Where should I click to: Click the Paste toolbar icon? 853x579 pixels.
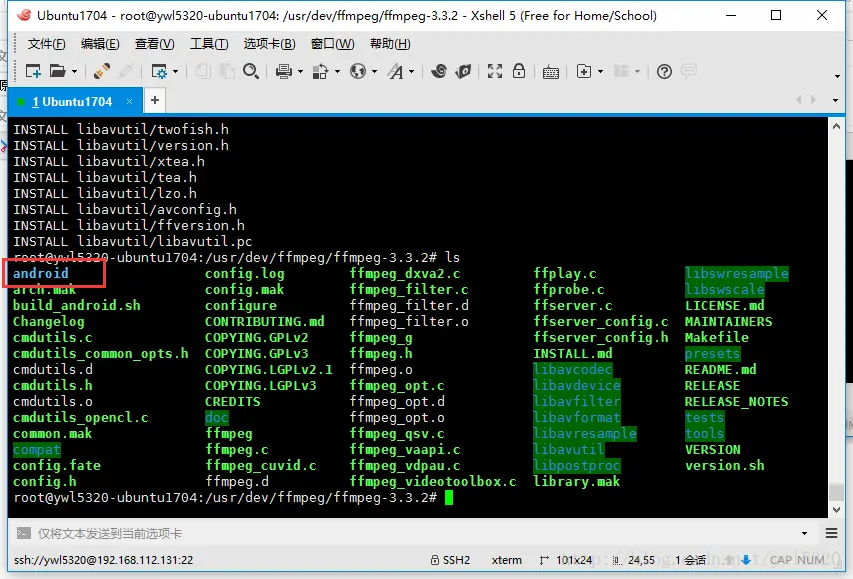227,71
